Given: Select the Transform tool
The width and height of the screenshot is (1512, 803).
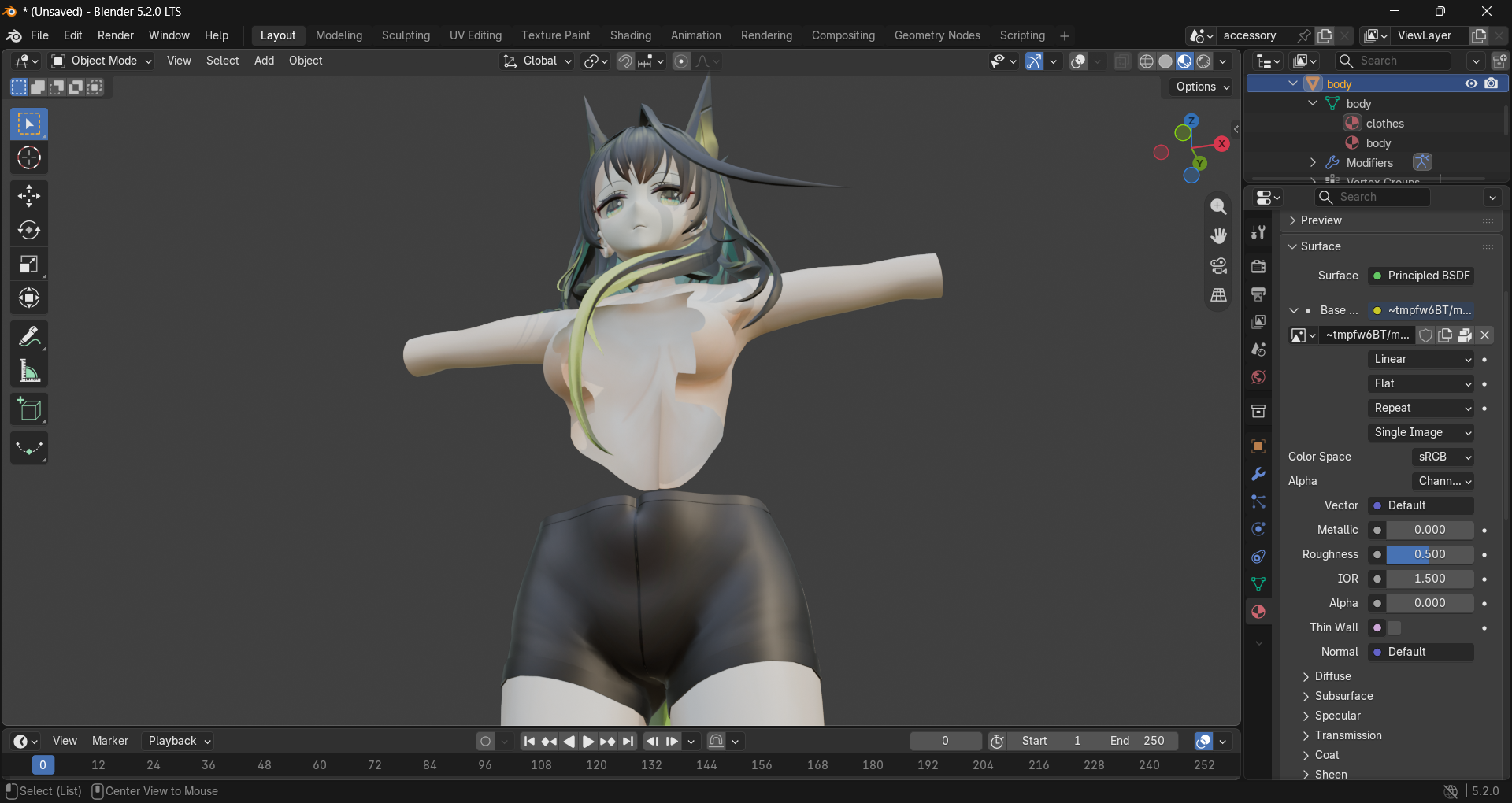Looking at the screenshot, I should point(29,298).
